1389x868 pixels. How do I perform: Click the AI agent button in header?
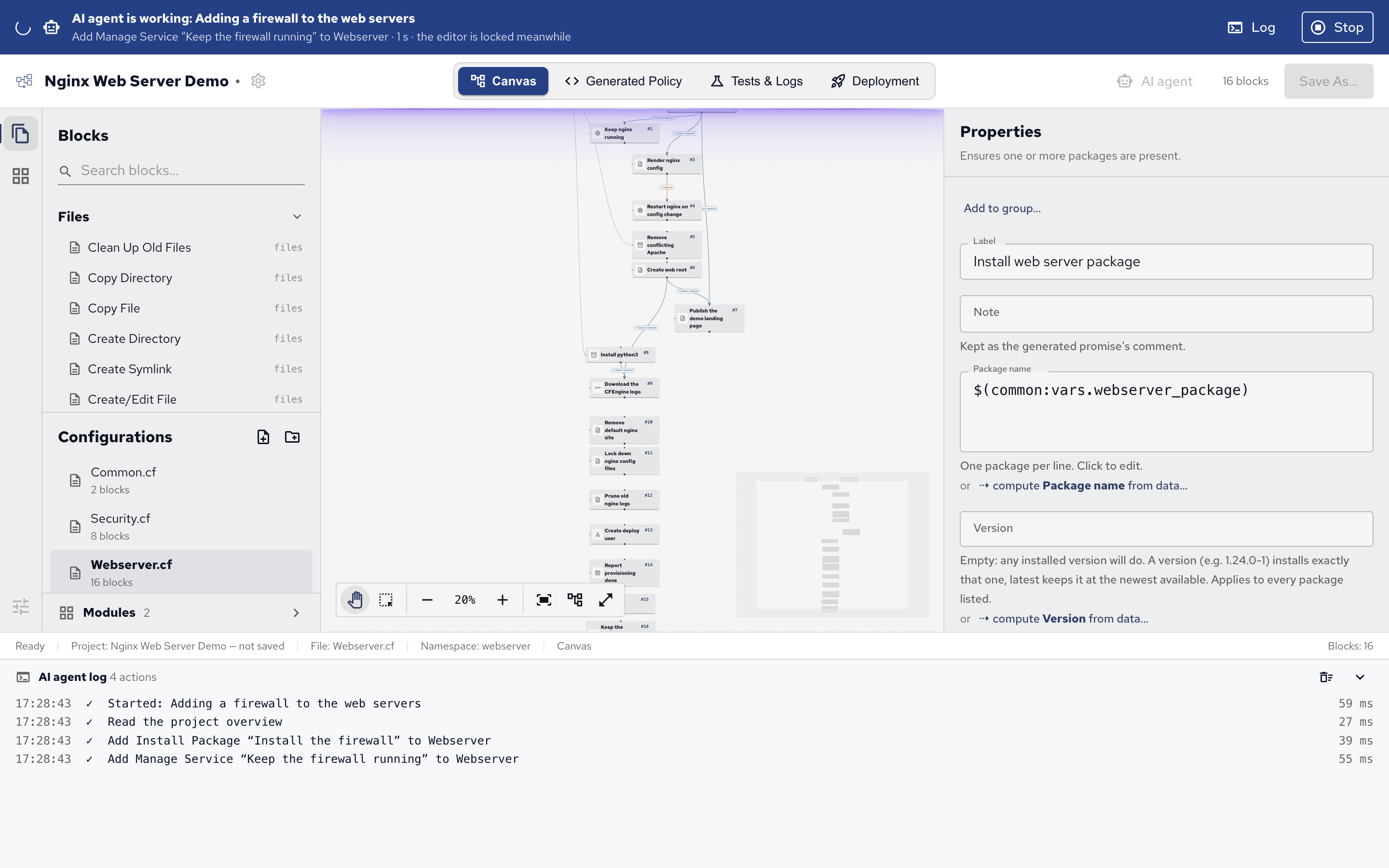(x=1155, y=81)
